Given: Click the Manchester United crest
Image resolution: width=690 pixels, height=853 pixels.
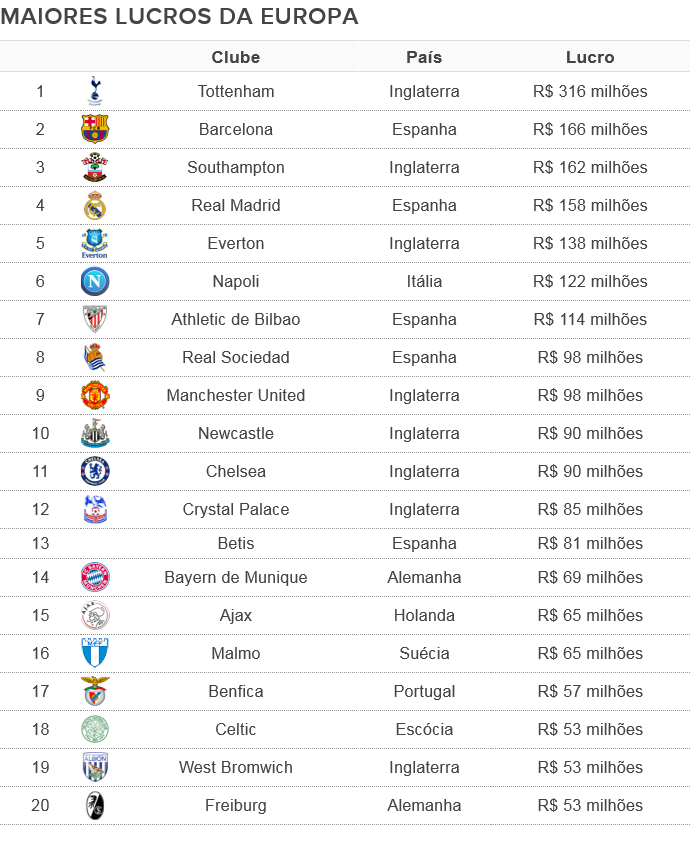Looking at the screenshot, I should coord(95,395).
